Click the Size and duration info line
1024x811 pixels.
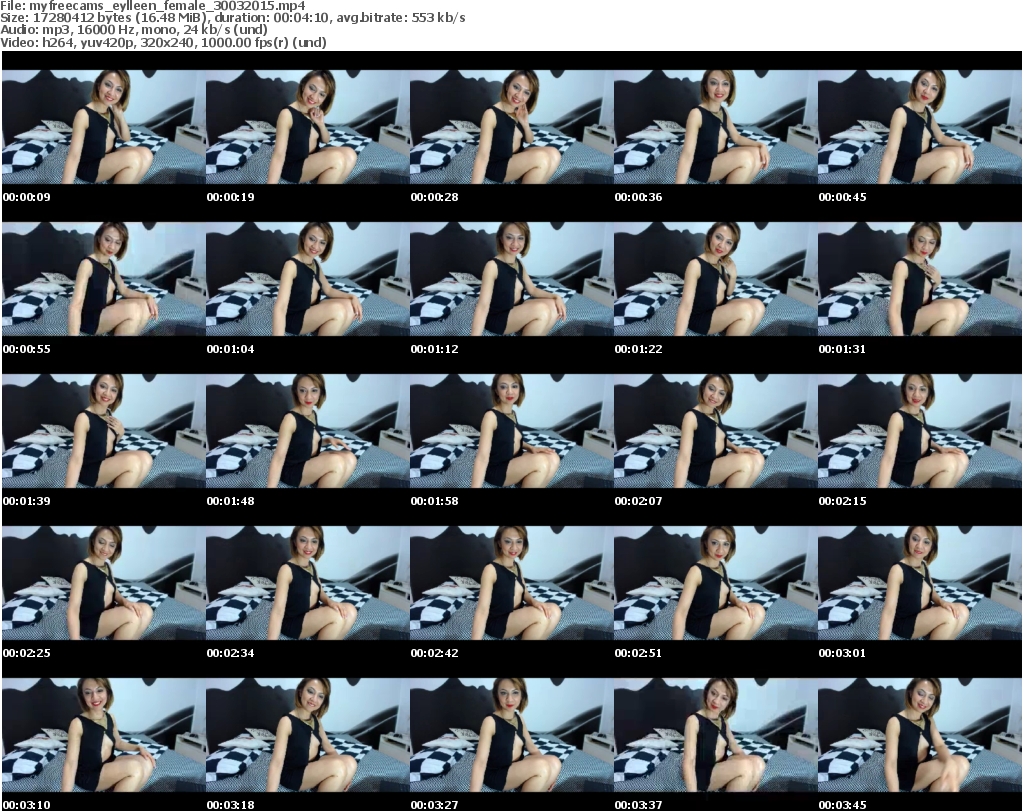(x=232, y=18)
